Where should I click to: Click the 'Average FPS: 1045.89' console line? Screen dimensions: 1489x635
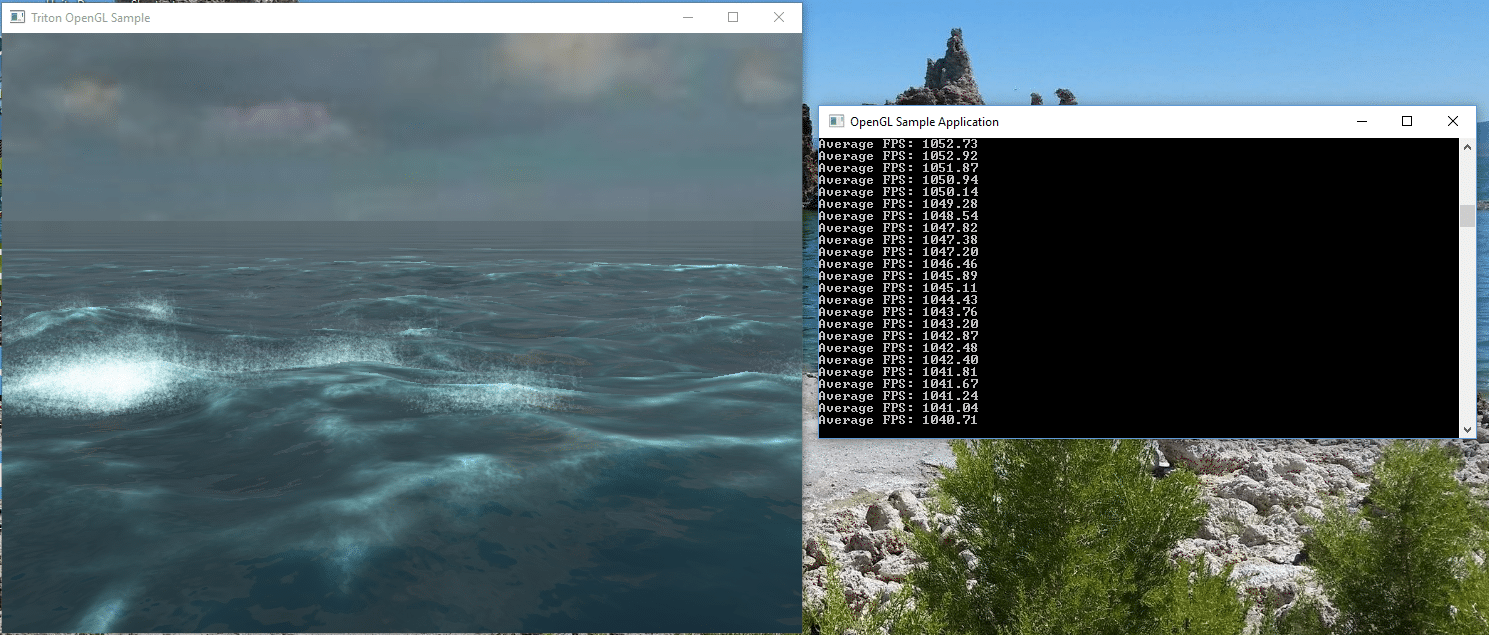click(898, 276)
